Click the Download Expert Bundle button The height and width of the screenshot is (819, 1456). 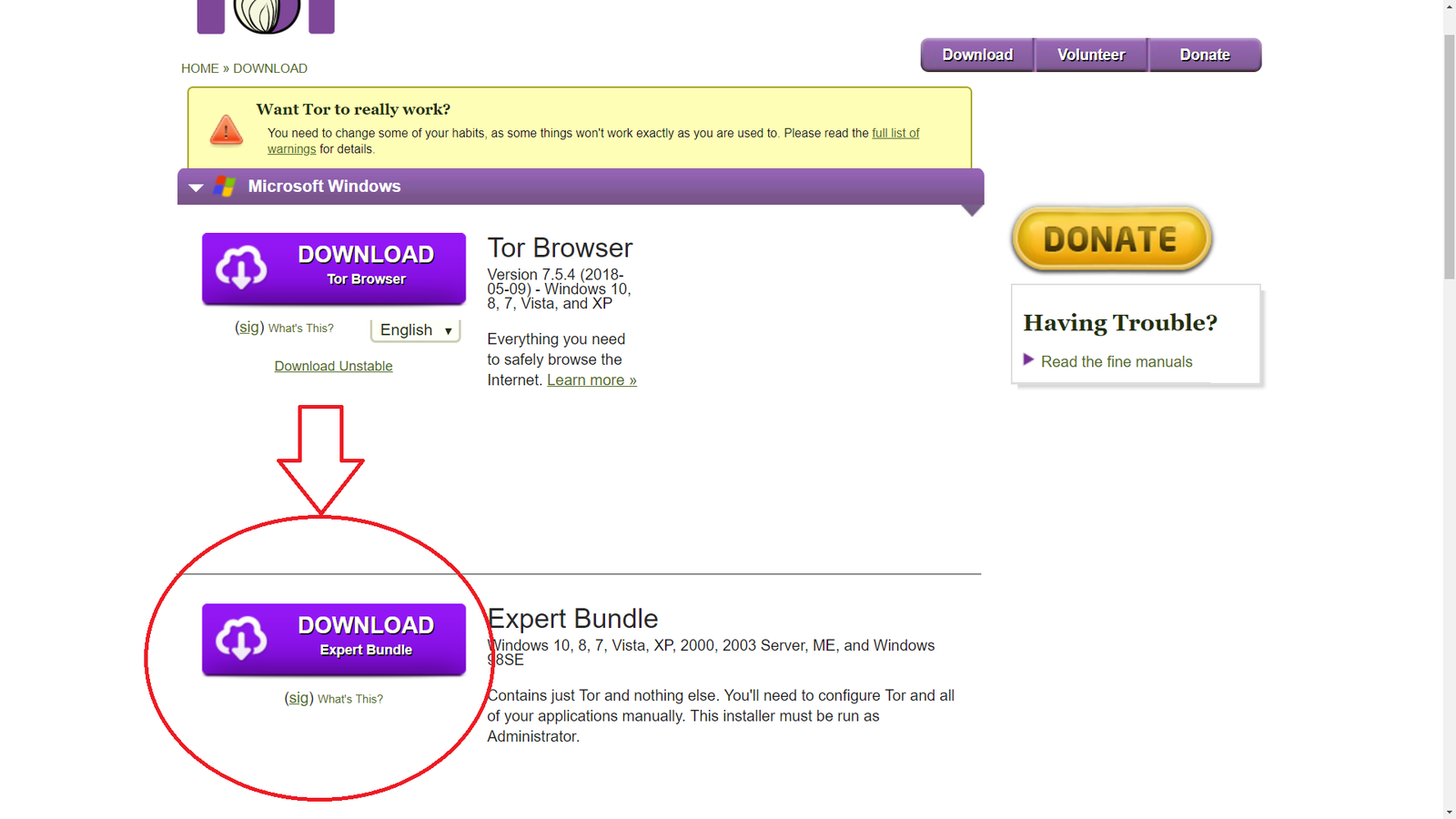tap(334, 639)
